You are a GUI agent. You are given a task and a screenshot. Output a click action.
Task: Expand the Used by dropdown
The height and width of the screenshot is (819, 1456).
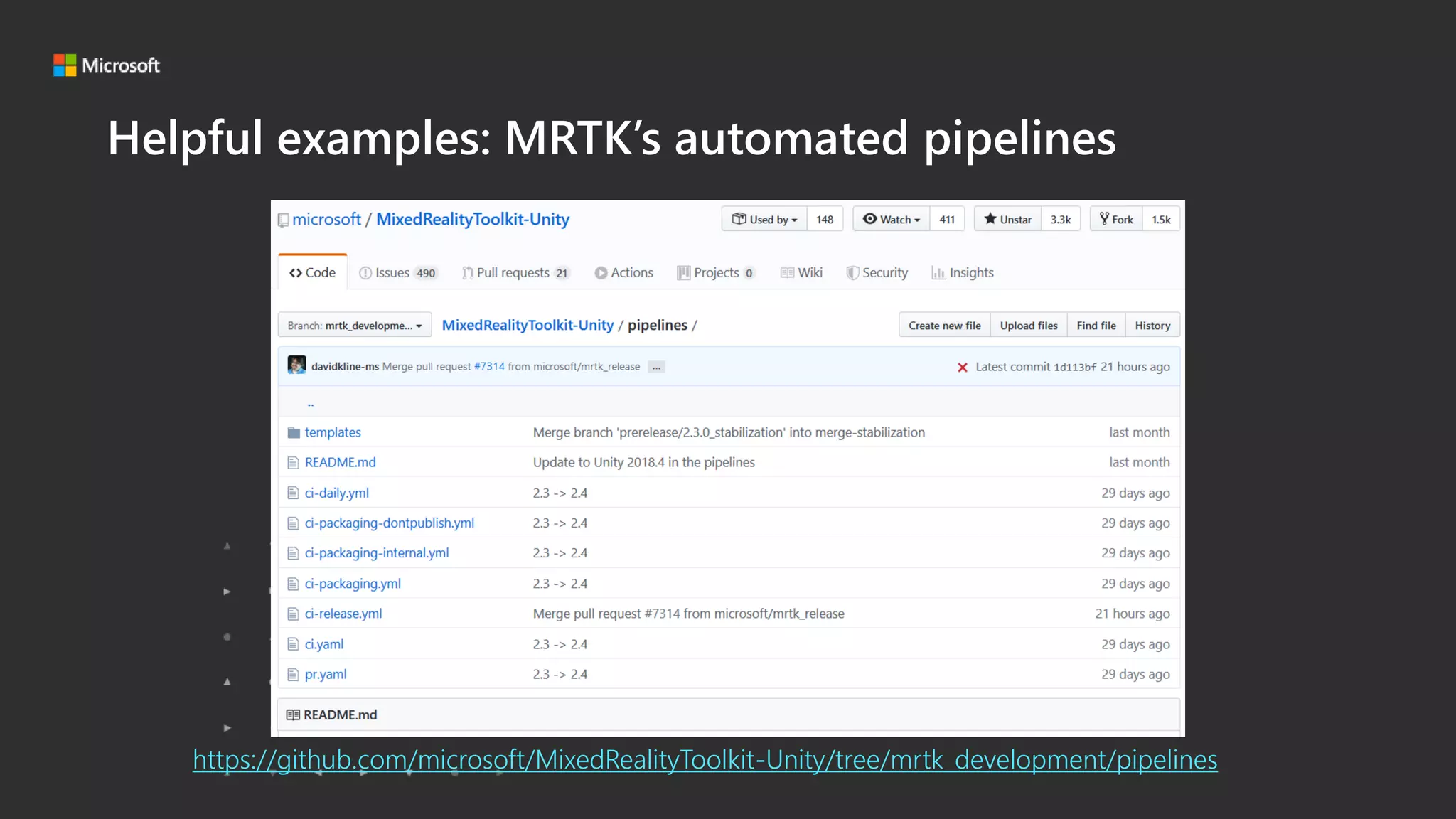coord(764,219)
